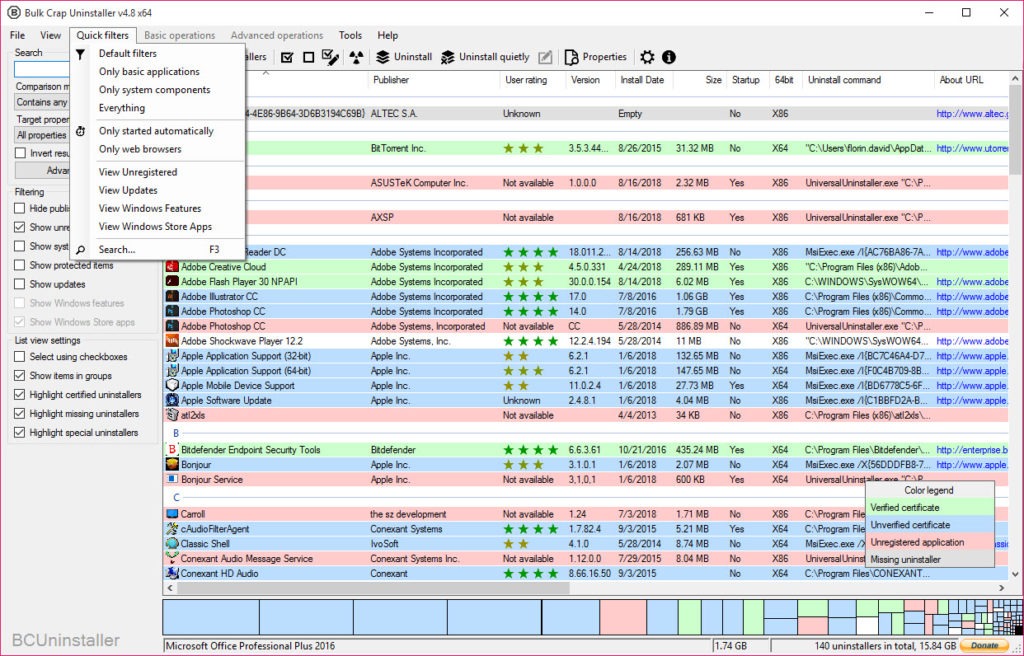
Task: Click the Apple Mobile Device Support icon
Action: [172, 385]
